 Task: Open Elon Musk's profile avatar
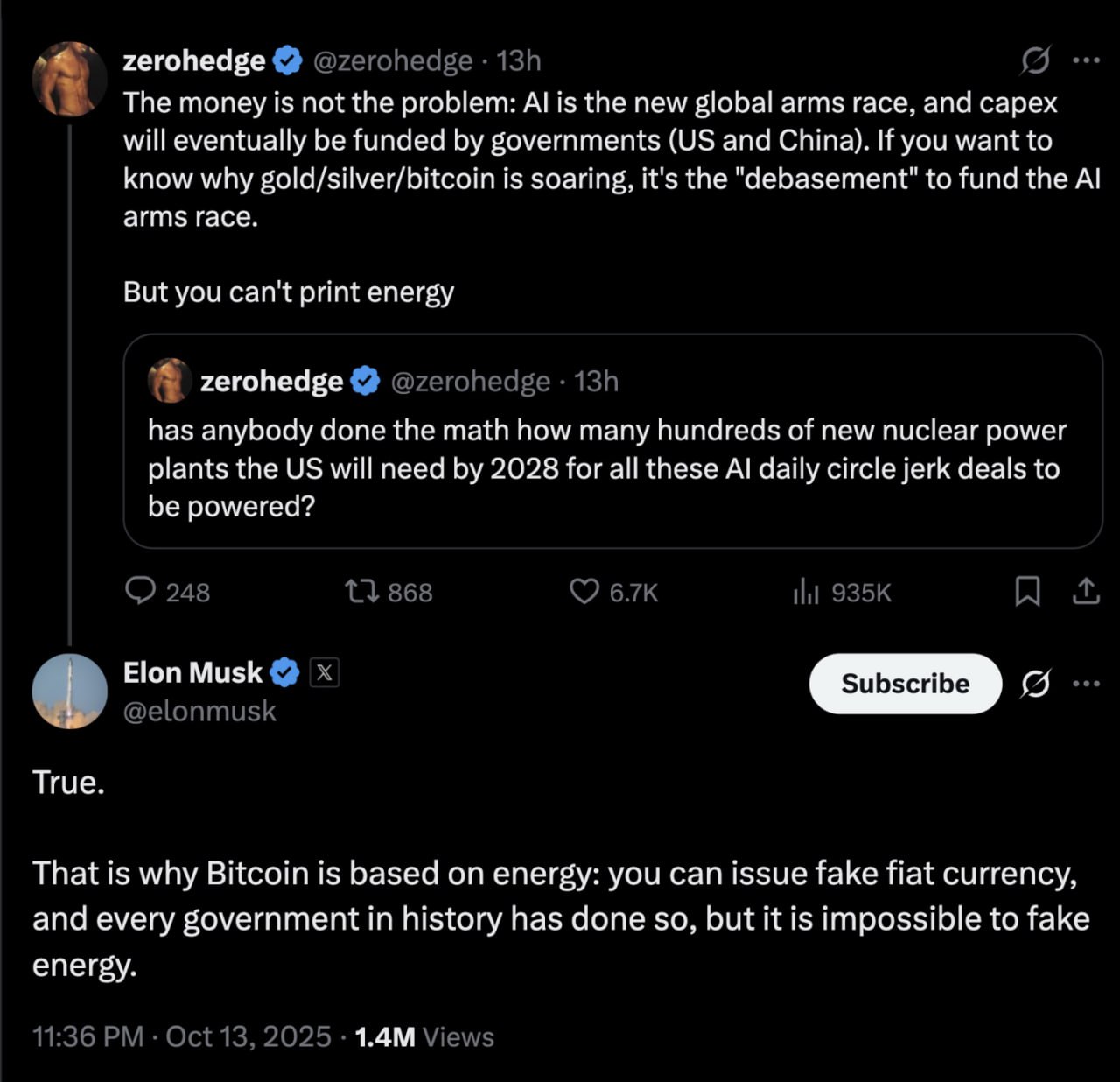(x=69, y=692)
